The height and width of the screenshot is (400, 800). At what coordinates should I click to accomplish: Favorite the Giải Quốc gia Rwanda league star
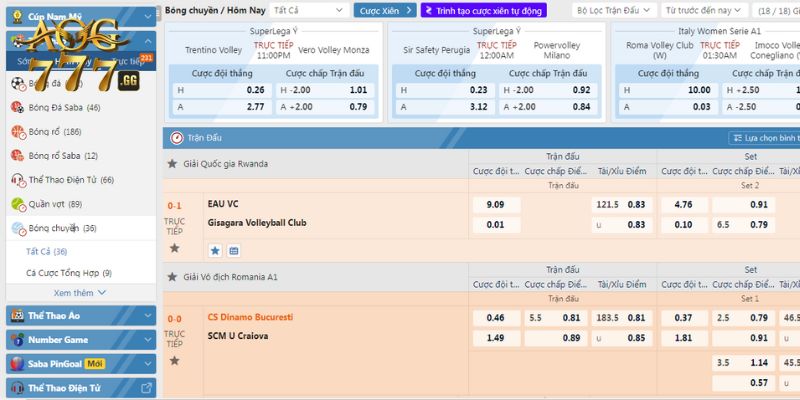coord(172,164)
